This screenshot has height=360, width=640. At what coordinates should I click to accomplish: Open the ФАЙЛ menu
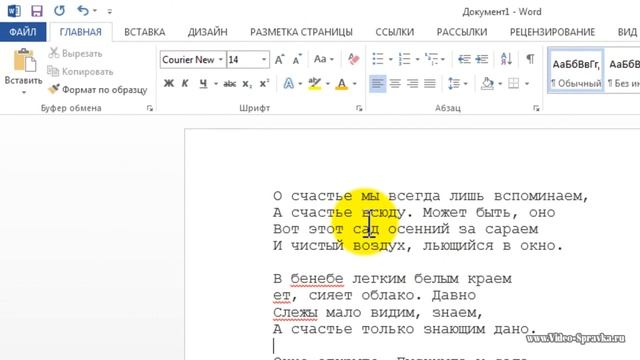click(x=23, y=32)
